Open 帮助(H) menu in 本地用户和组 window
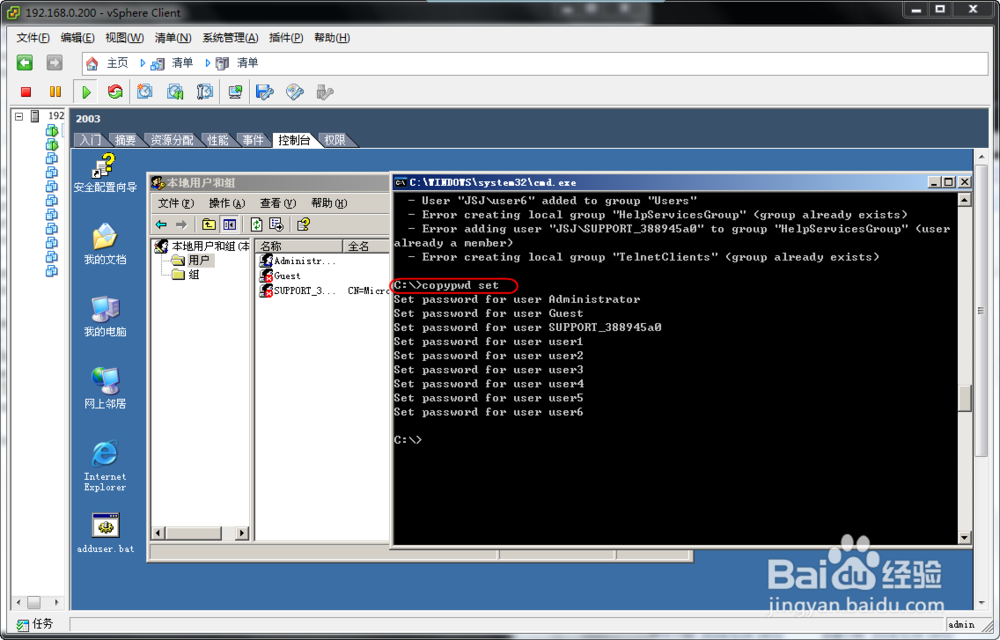Image resolution: width=1000 pixels, height=640 pixels. (329, 203)
